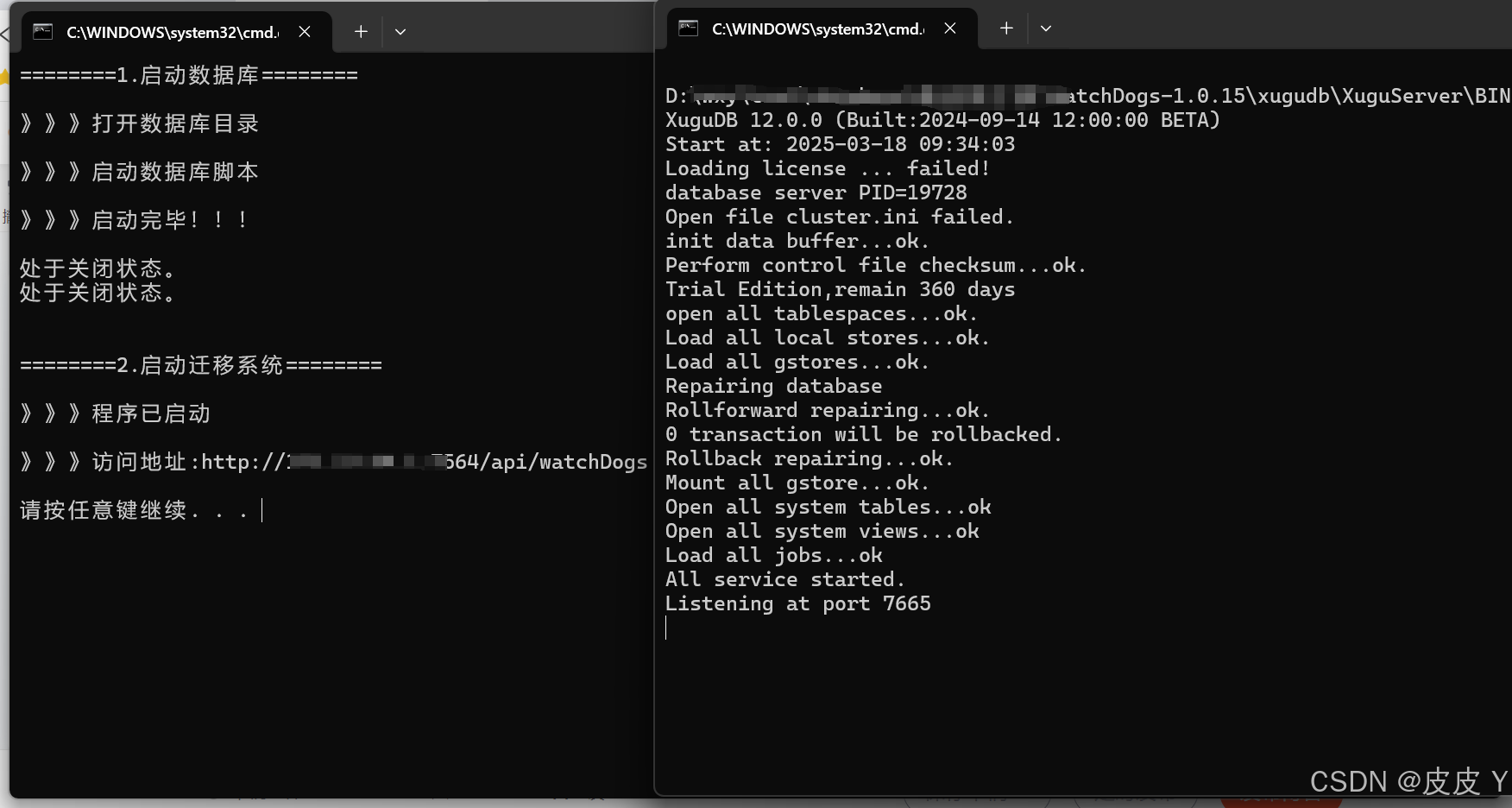
Task: Click 'XuguDB 12.0.0' version line
Action: [942, 120]
